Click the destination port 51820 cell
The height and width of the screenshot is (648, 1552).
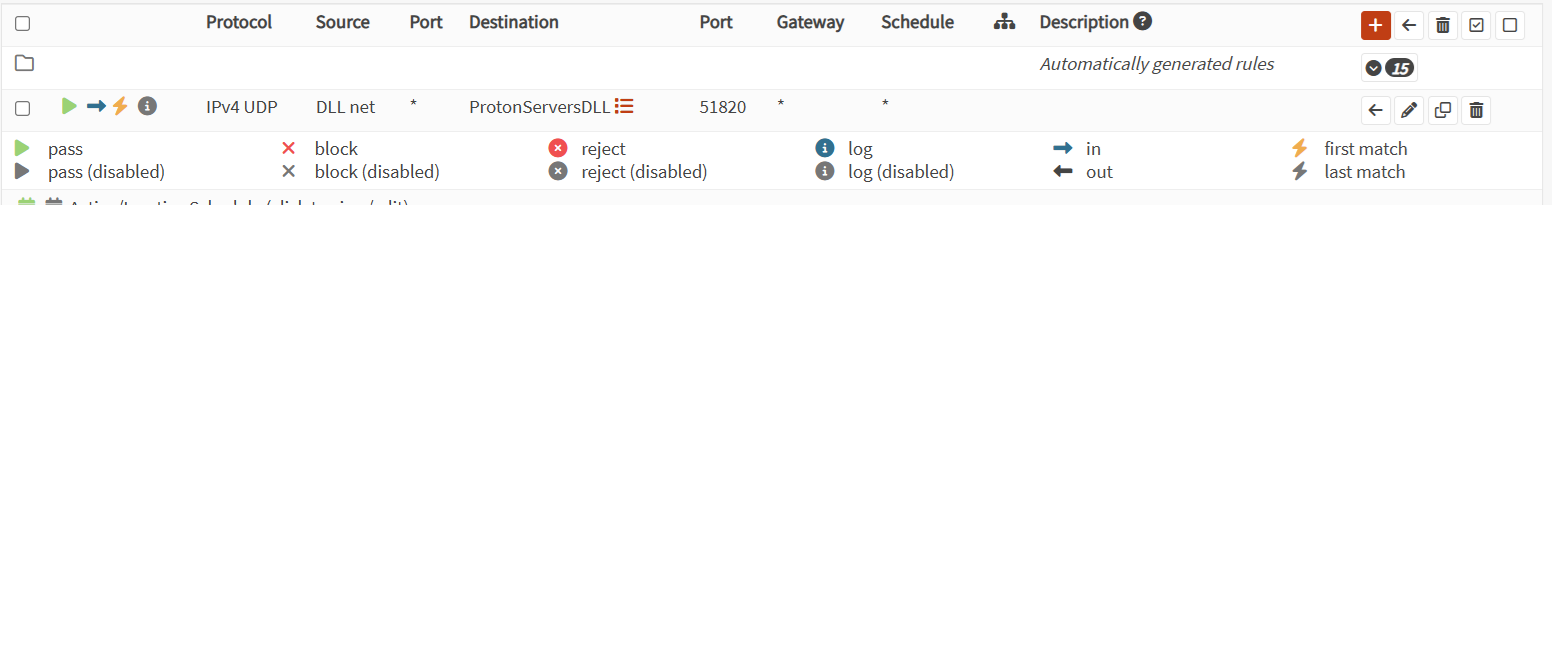tap(722, 107)
